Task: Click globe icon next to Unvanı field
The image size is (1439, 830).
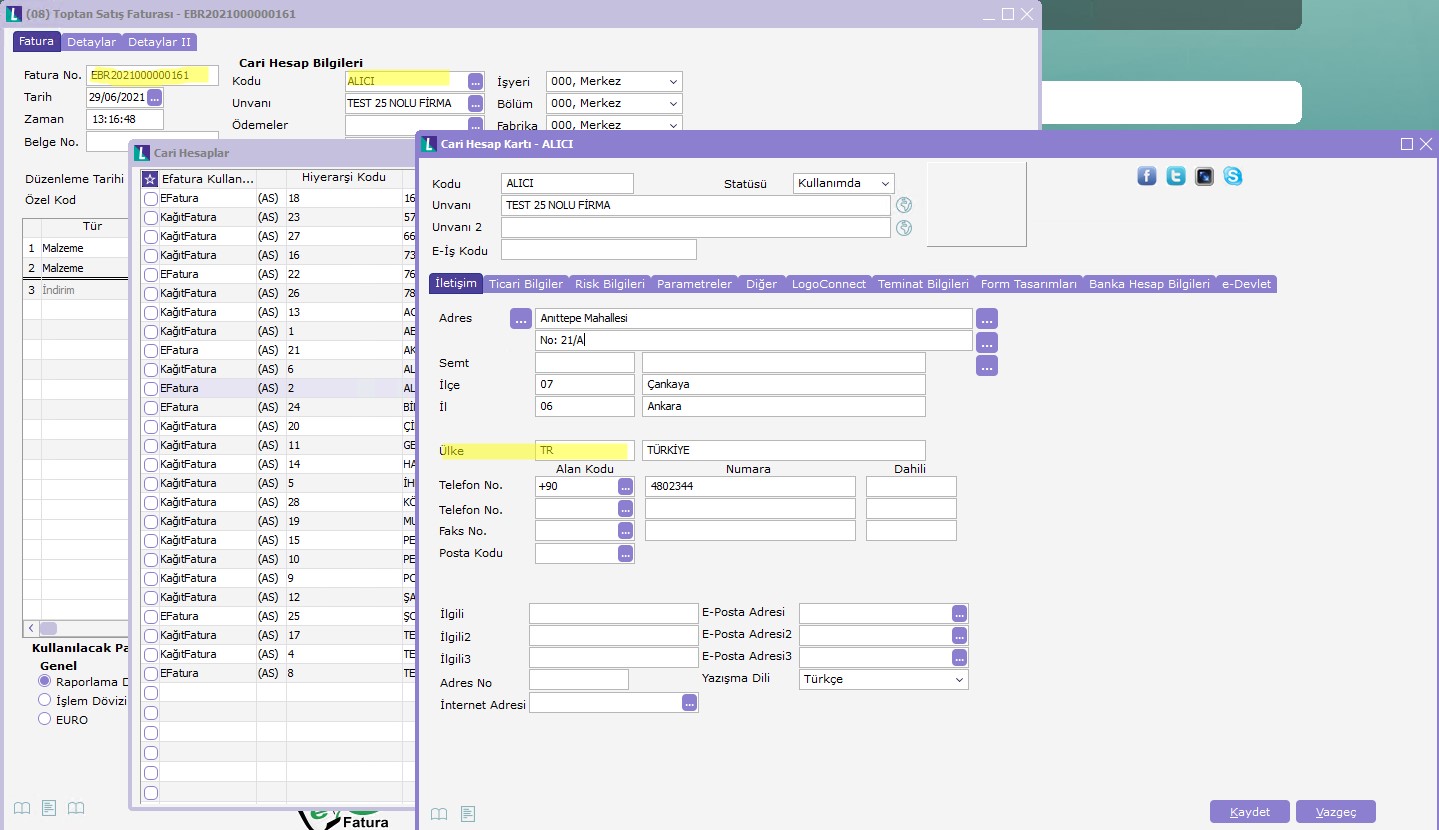Action: coord(904,206)
